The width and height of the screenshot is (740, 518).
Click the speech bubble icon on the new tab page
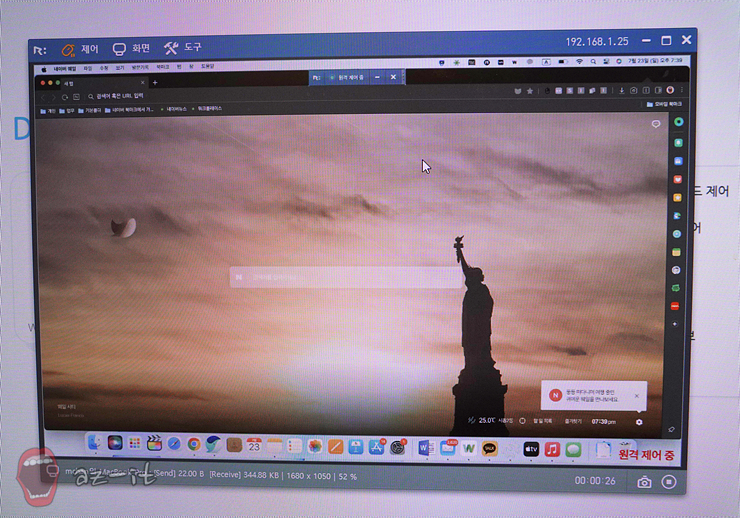[656, 124]
